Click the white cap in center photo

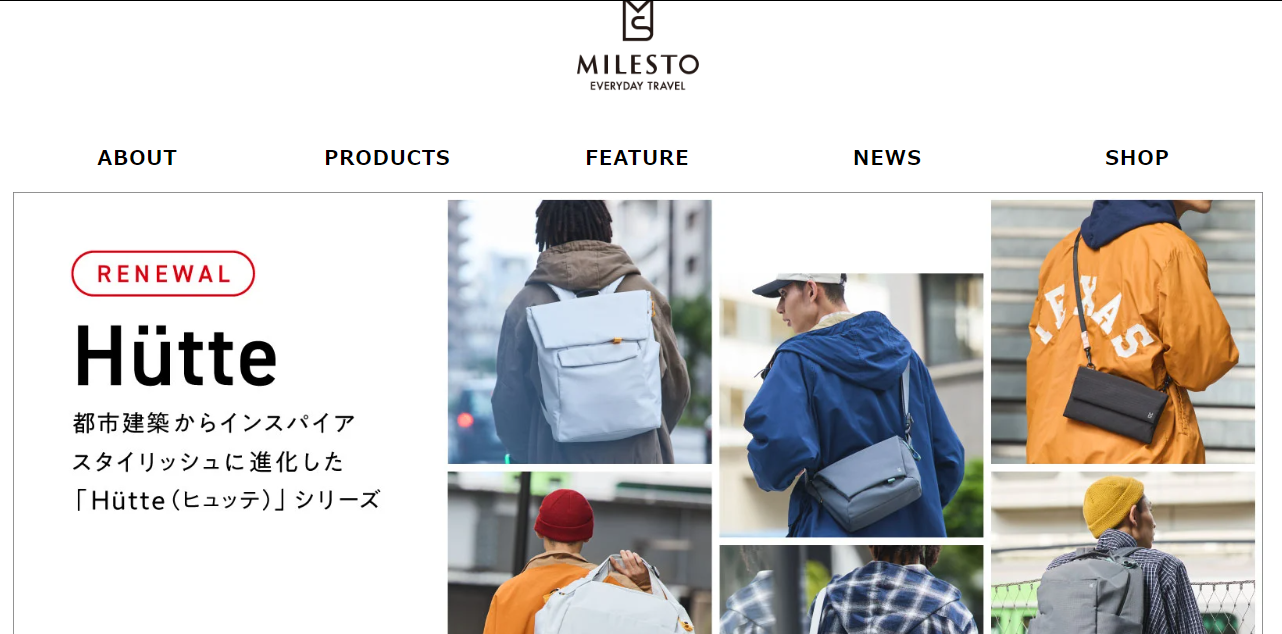[x=795, y=284]
